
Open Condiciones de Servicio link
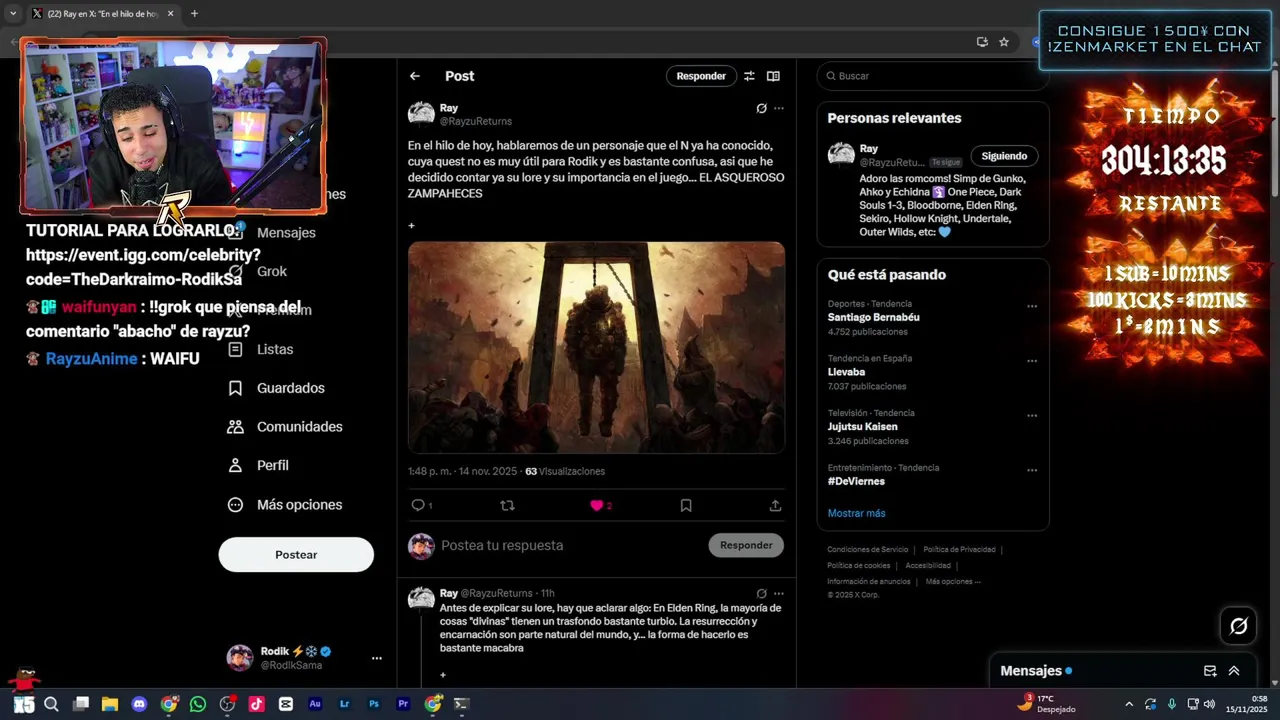[x=868, y=549]
